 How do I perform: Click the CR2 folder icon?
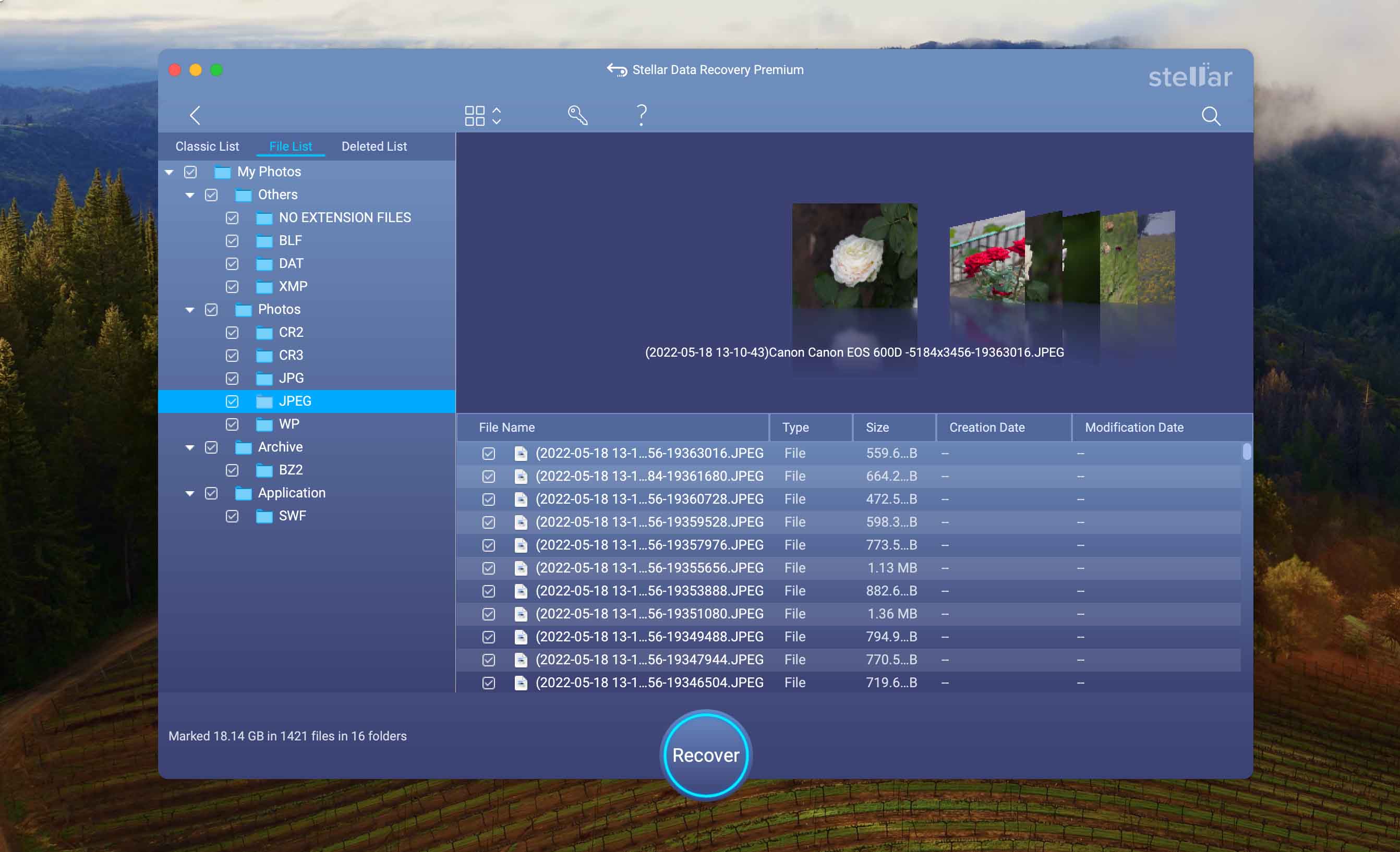coord(264,332)
